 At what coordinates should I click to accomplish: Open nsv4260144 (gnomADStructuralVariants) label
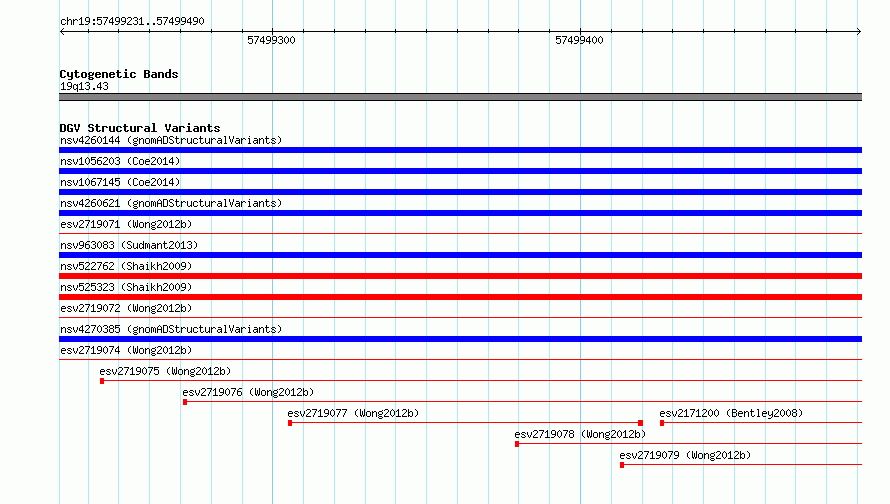171,140
